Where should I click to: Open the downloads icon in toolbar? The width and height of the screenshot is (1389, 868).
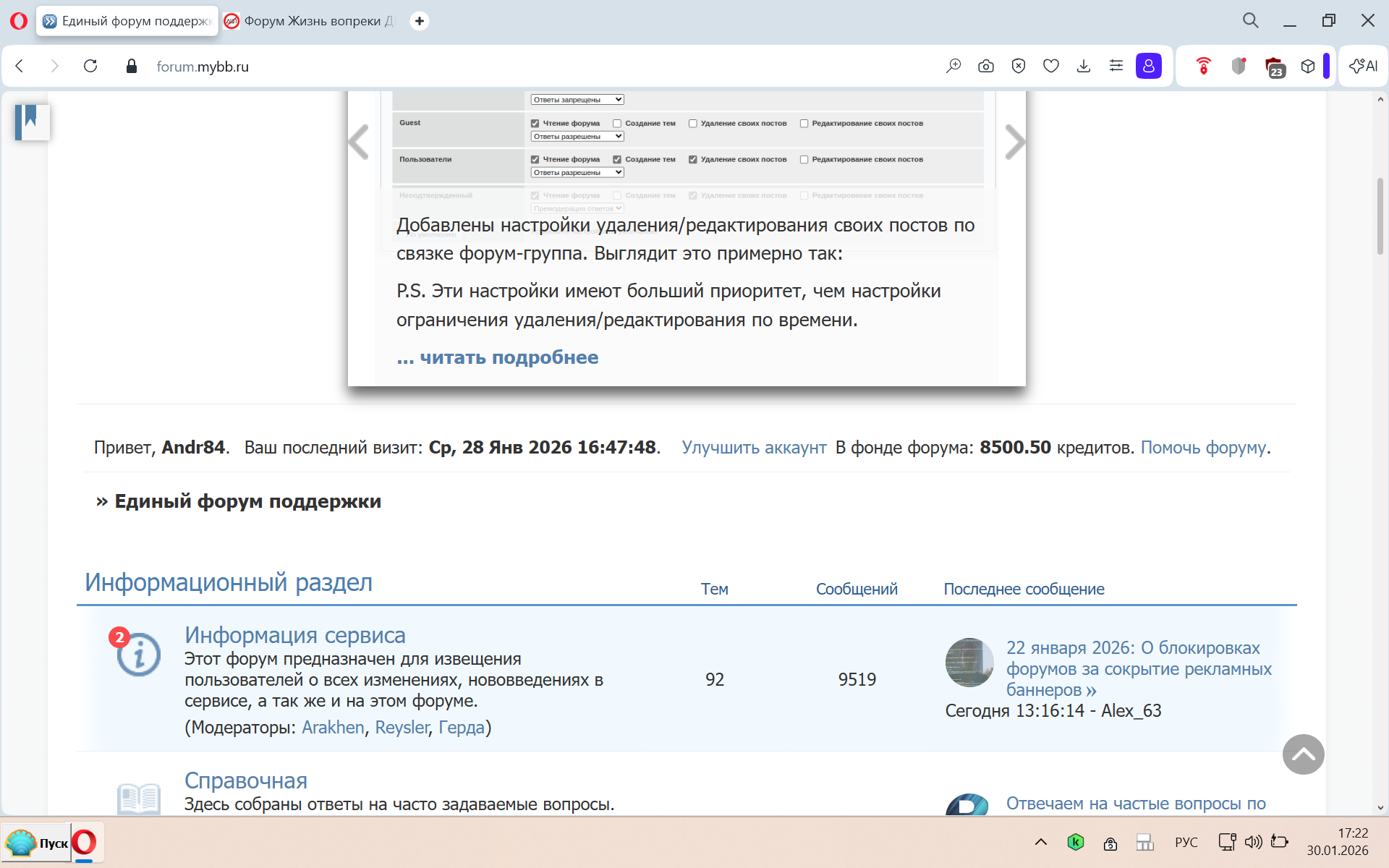pyautogui.click(x=1083, y=67)
